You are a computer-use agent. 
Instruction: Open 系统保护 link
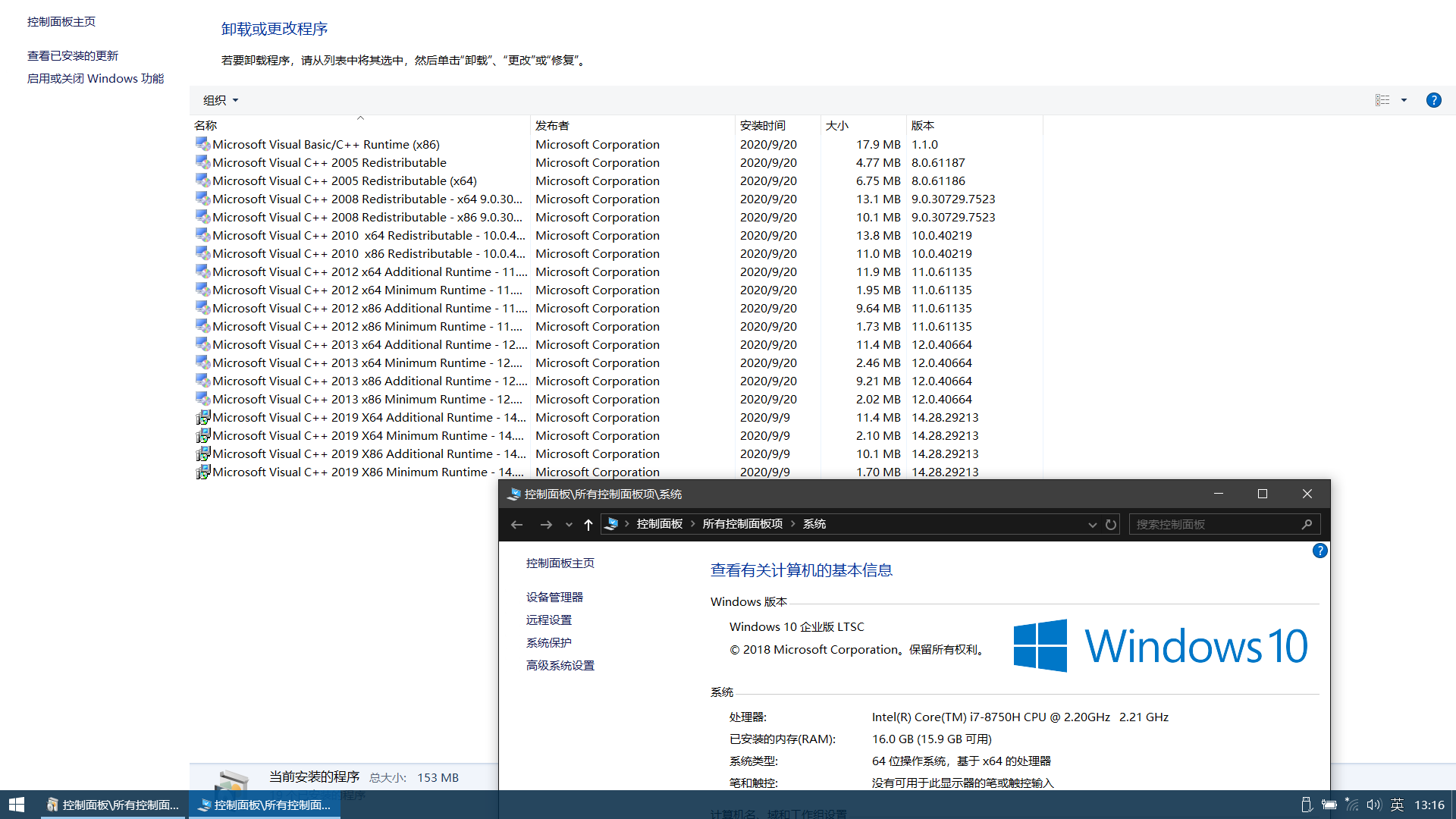tap(549, 643)
